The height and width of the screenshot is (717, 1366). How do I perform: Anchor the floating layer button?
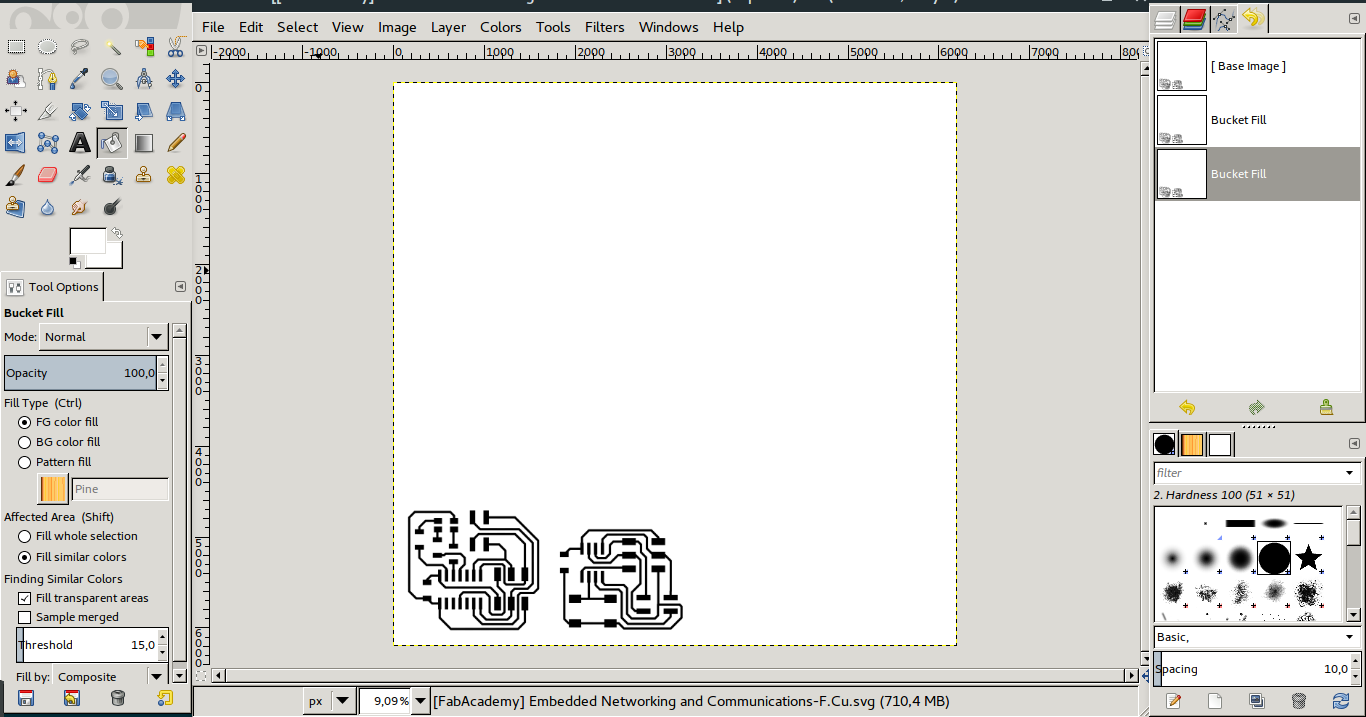pos(1327,407)
